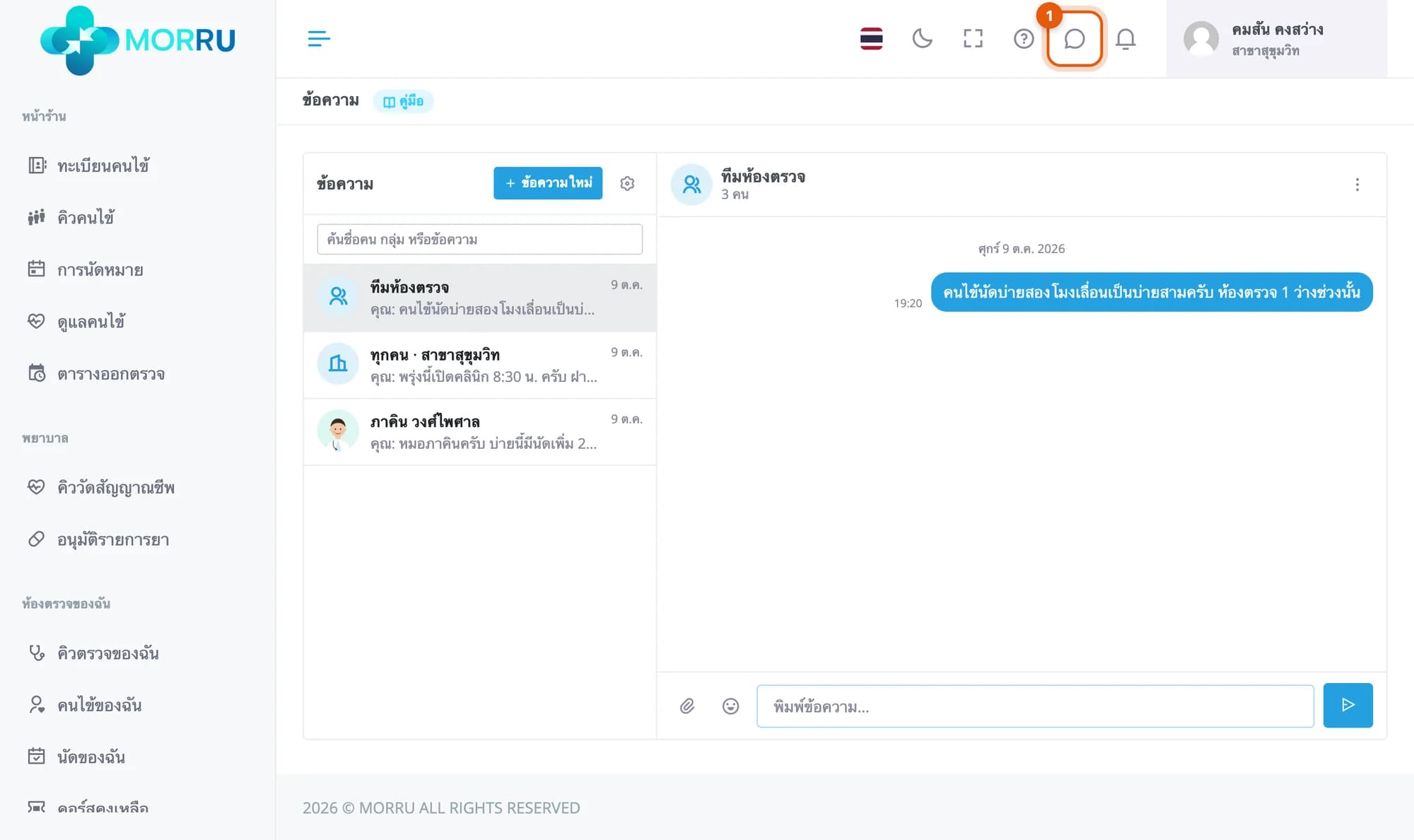Create a new message with ข้อความใหม่ button

pos(548,183)
